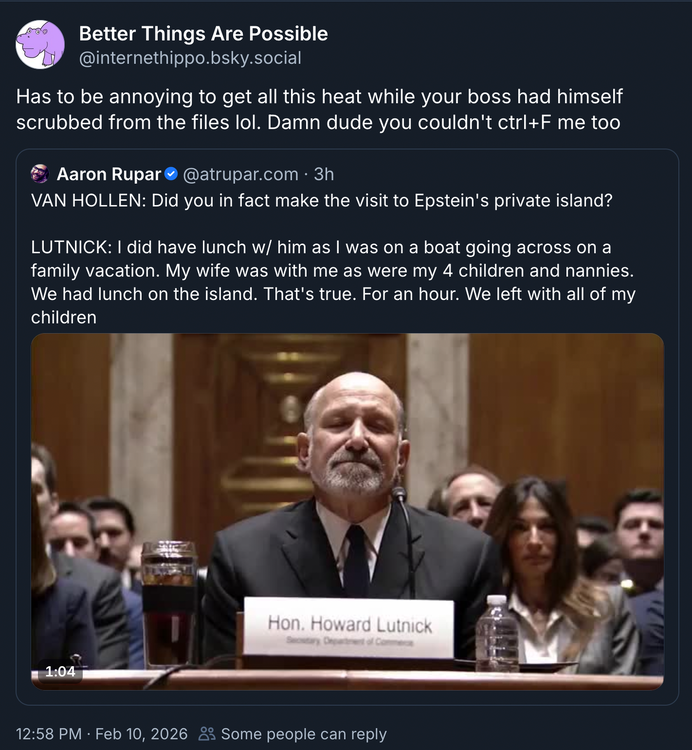Play the Howard Lutnick hearing video
The image size is (692, 750).
click(x=347, y=511)
